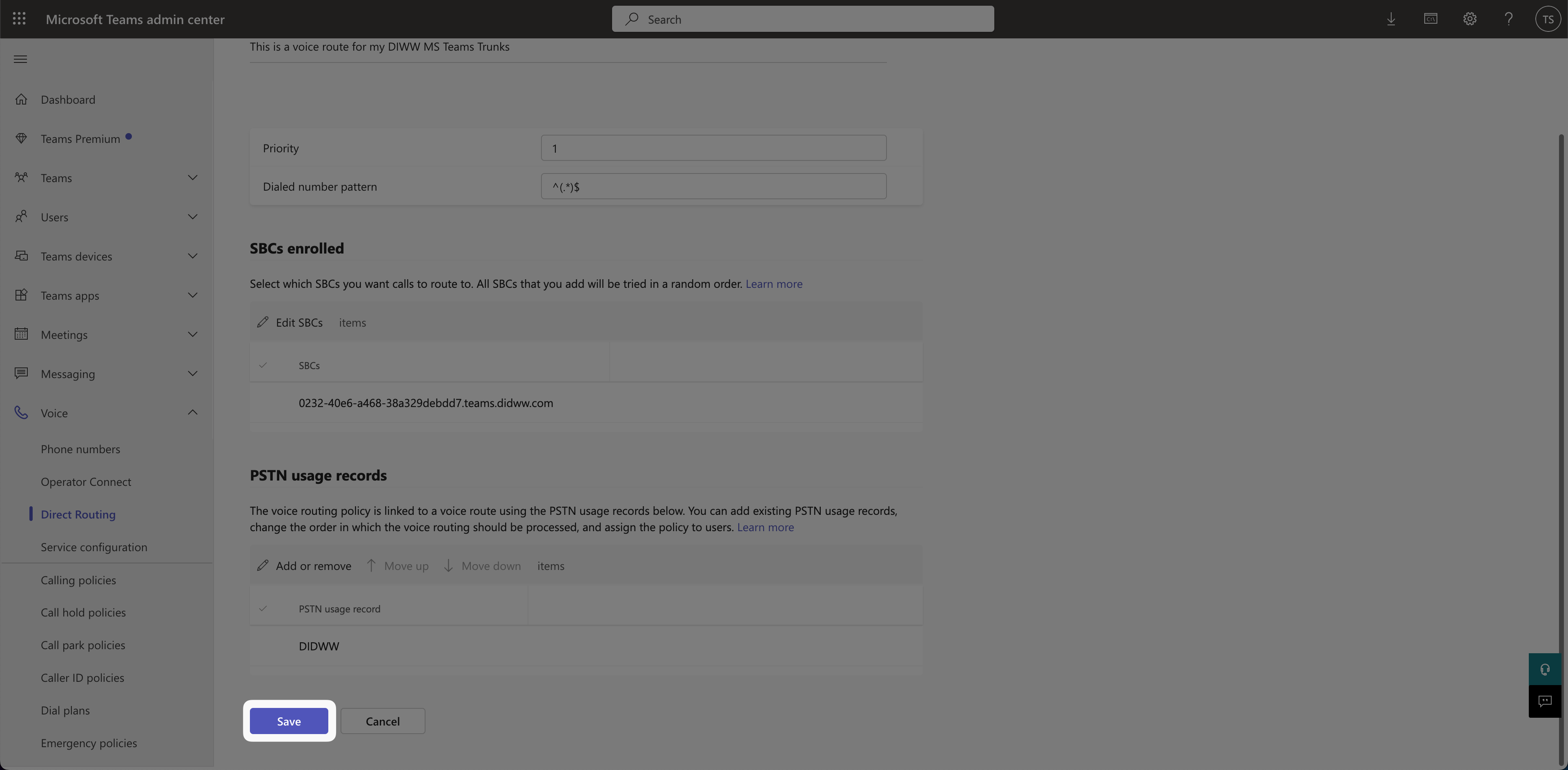Image resolution: width=1568 pixels, height=770 pixels.
Task: Click the Dialed number pattern field
Action: (713, 186)
